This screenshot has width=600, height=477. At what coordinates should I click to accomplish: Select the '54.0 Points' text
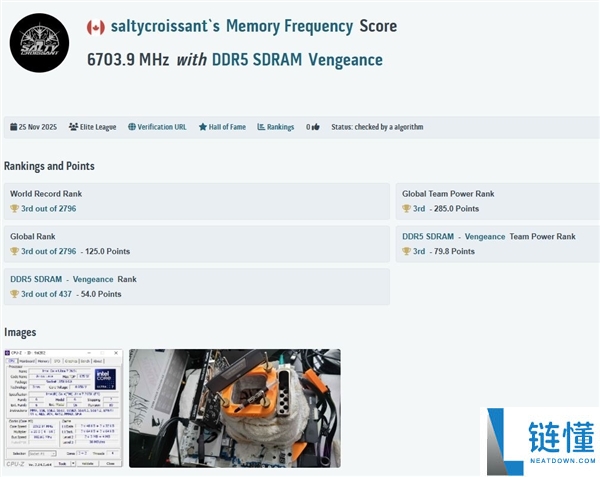pyautogui.click(x=101, y=294)
